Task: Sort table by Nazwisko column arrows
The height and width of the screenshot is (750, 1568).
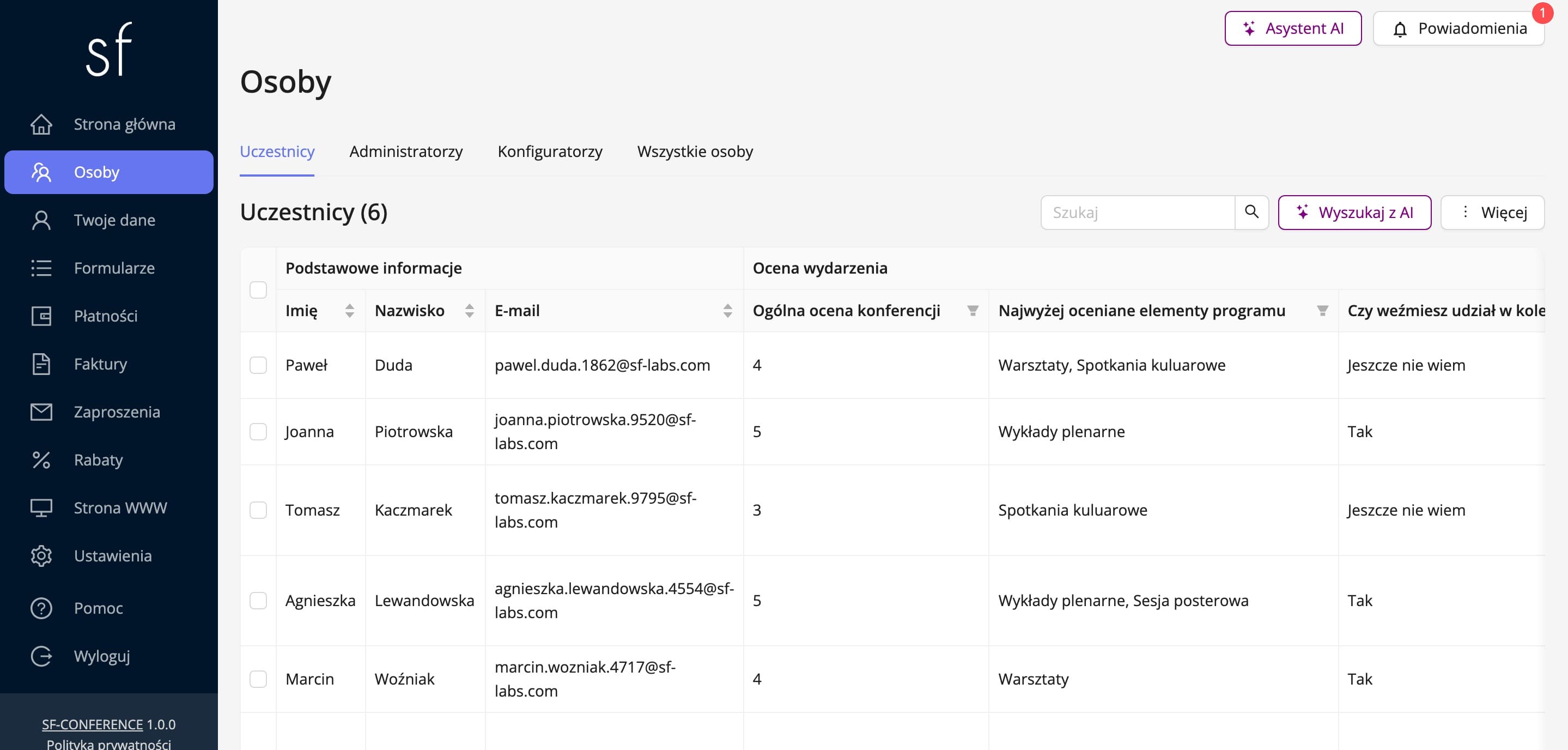Action: [x=469, y=311]
